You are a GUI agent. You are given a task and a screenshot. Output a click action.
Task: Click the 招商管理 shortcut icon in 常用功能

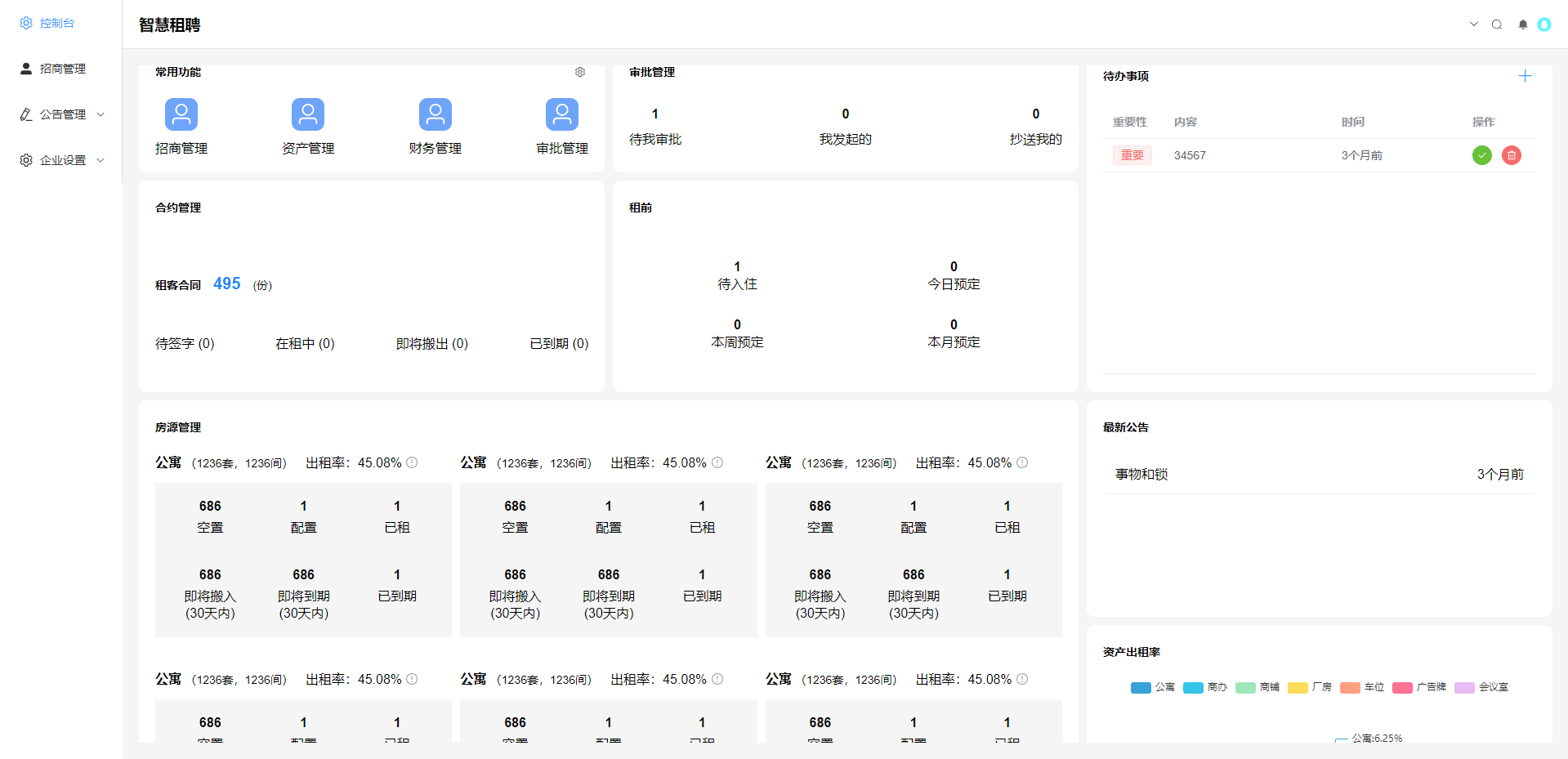181,114
